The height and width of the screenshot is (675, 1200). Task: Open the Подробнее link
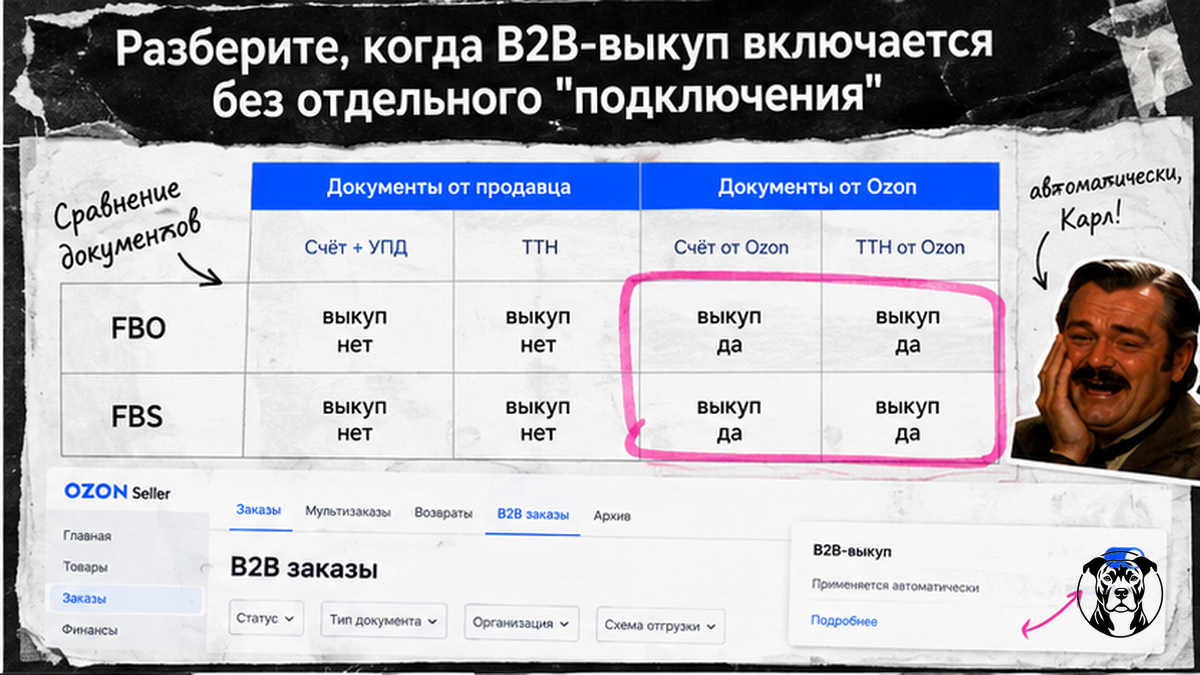point(844,621)
